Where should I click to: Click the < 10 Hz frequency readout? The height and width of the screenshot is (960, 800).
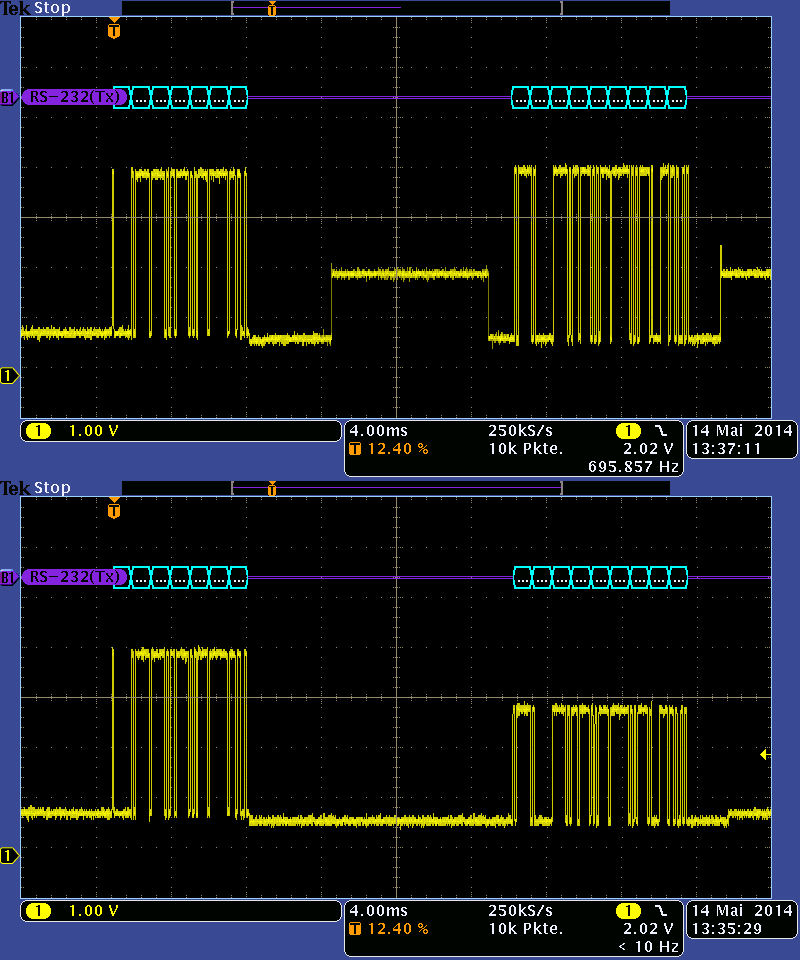tap(648, 947)
